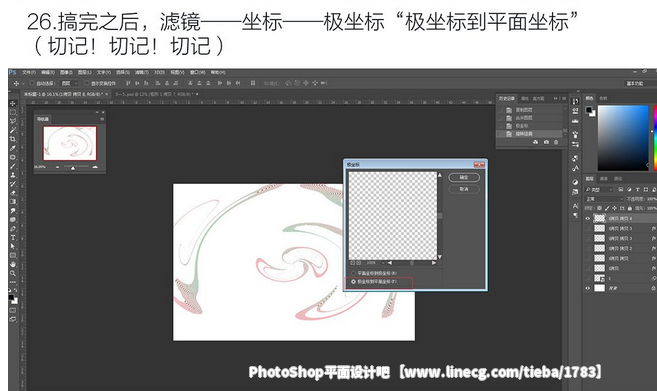Select the Brush tool
Viewport: 657px width, 391px height.
click(13, 166)
